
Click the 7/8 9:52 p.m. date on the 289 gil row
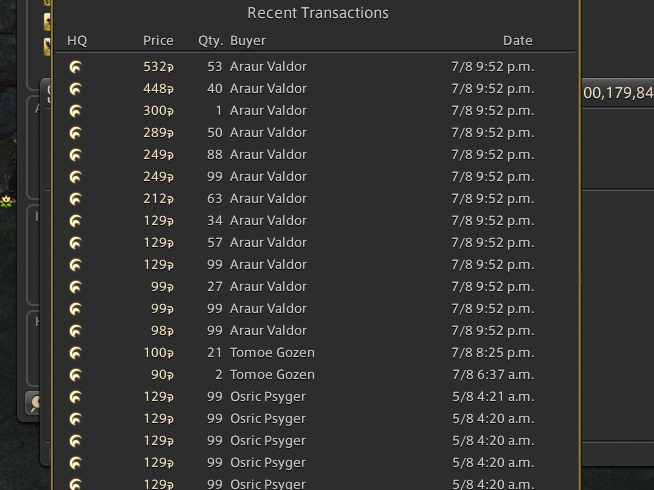pos(493,133)
